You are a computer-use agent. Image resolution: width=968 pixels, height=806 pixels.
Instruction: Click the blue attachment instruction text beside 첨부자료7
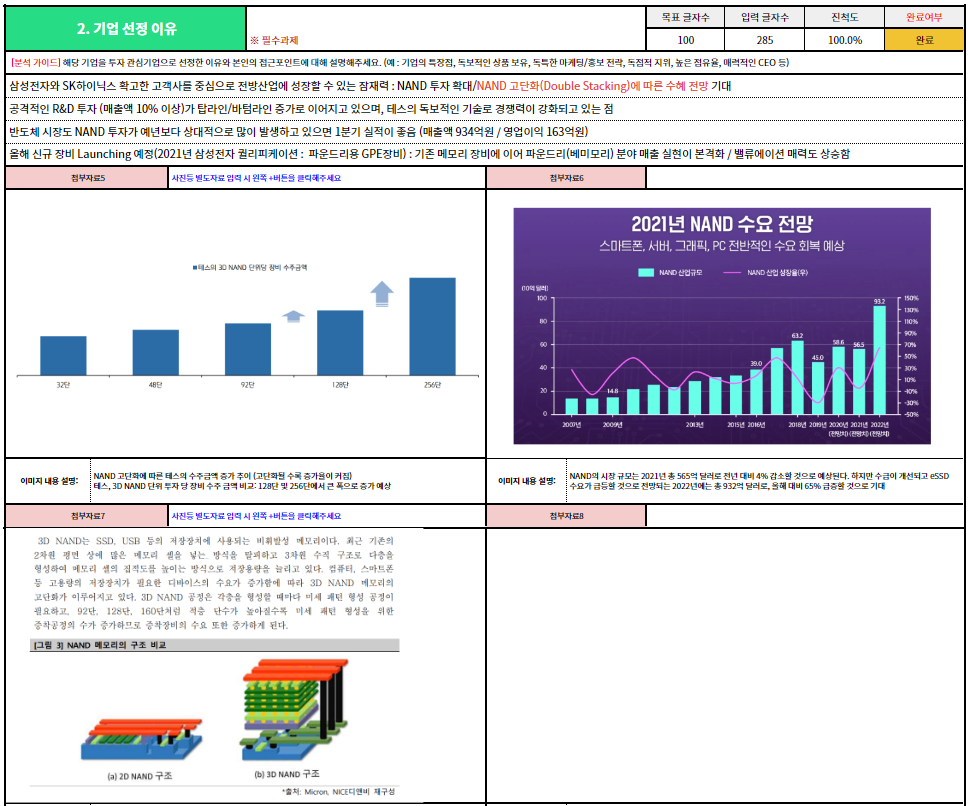coord(256,516)
